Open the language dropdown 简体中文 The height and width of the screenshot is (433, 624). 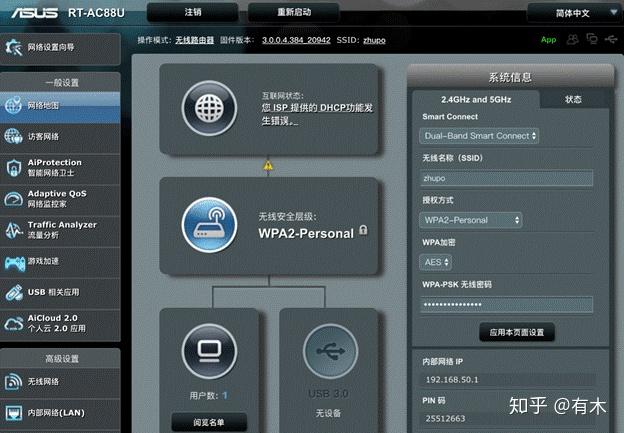(x=574, y=13)
